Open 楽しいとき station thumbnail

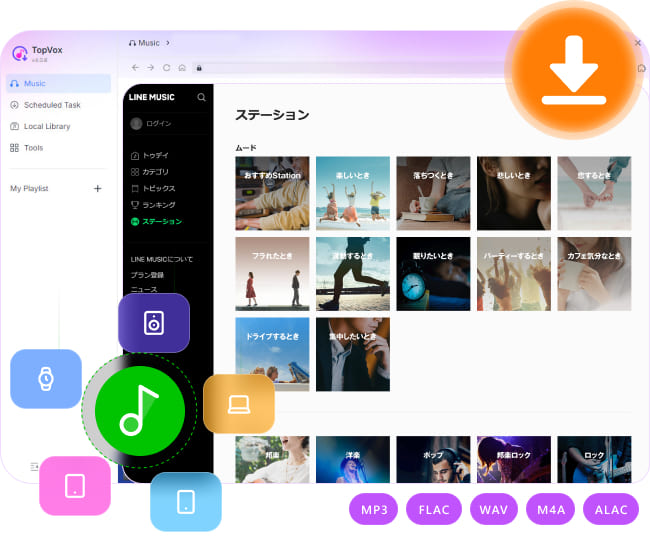(353, 193)
